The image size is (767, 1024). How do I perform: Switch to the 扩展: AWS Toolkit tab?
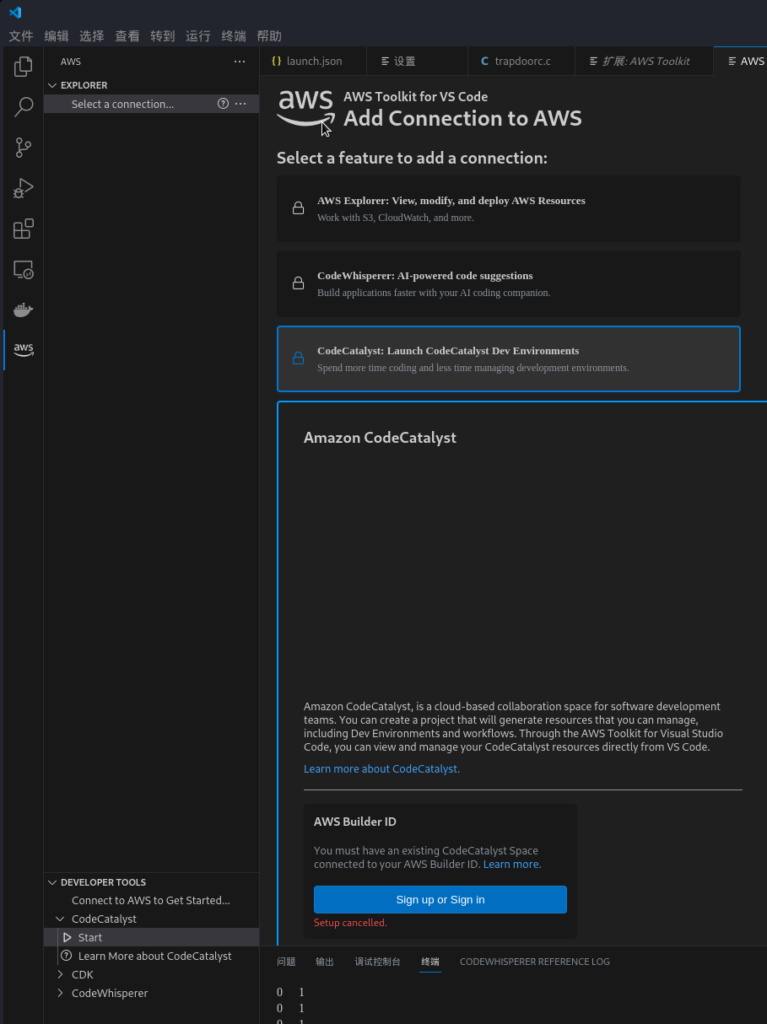click(x=644, y=61)
